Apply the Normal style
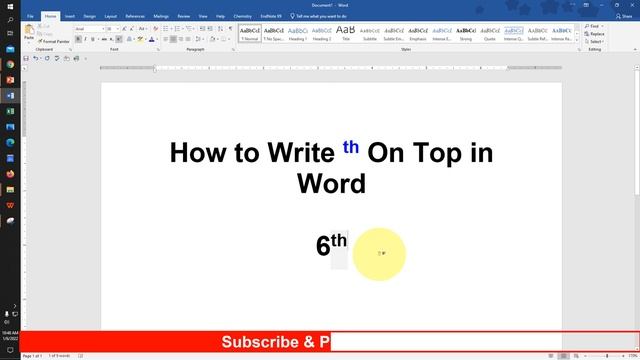Viewport: 640px width, 360px height. (249, 33)
